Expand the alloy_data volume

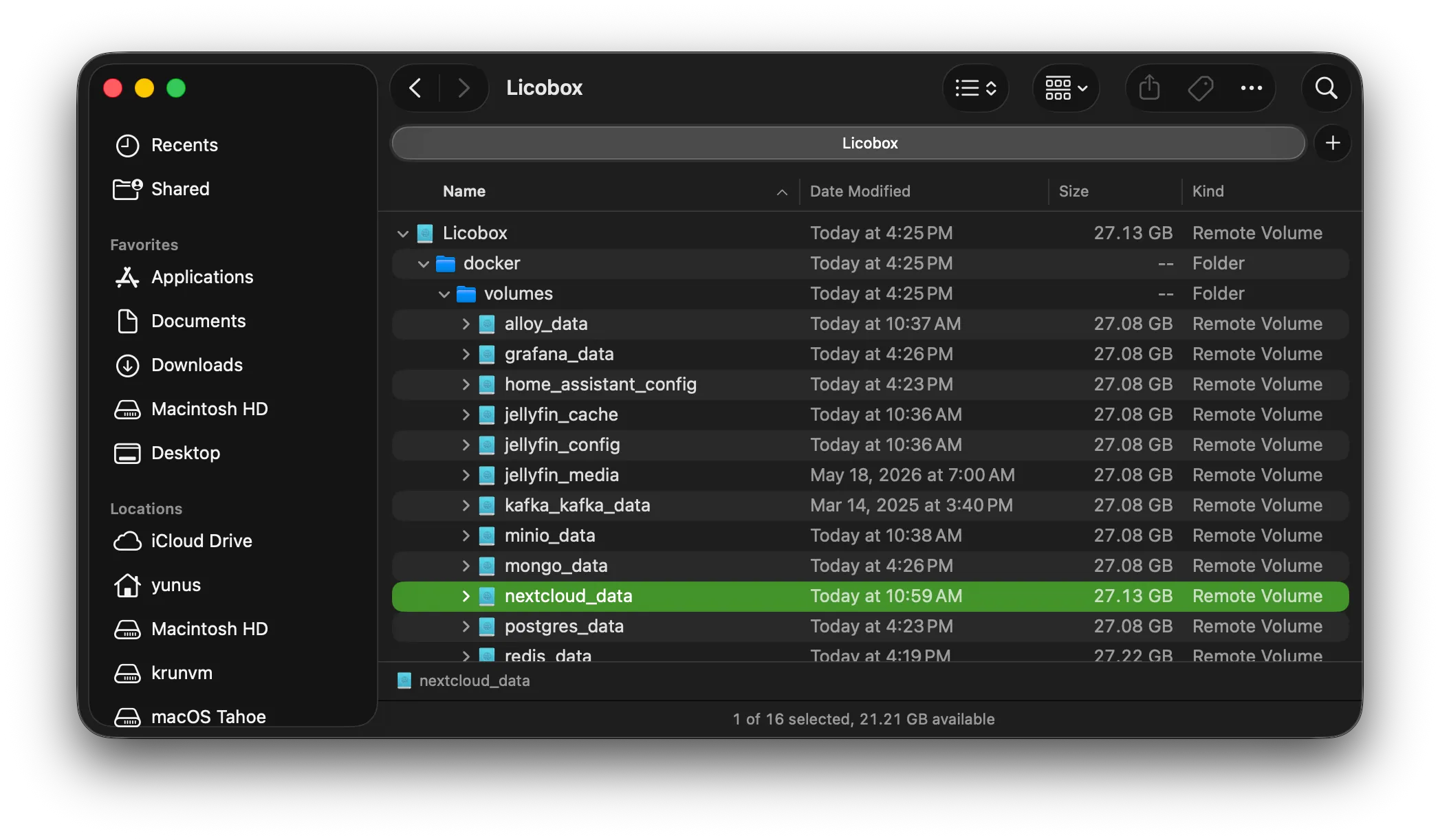click(x=466, y=324)
